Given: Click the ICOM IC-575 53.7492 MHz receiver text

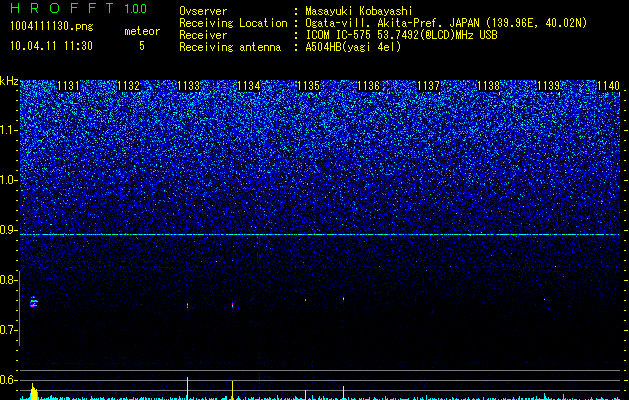Looking at the screenshot, I should (401, 35).
